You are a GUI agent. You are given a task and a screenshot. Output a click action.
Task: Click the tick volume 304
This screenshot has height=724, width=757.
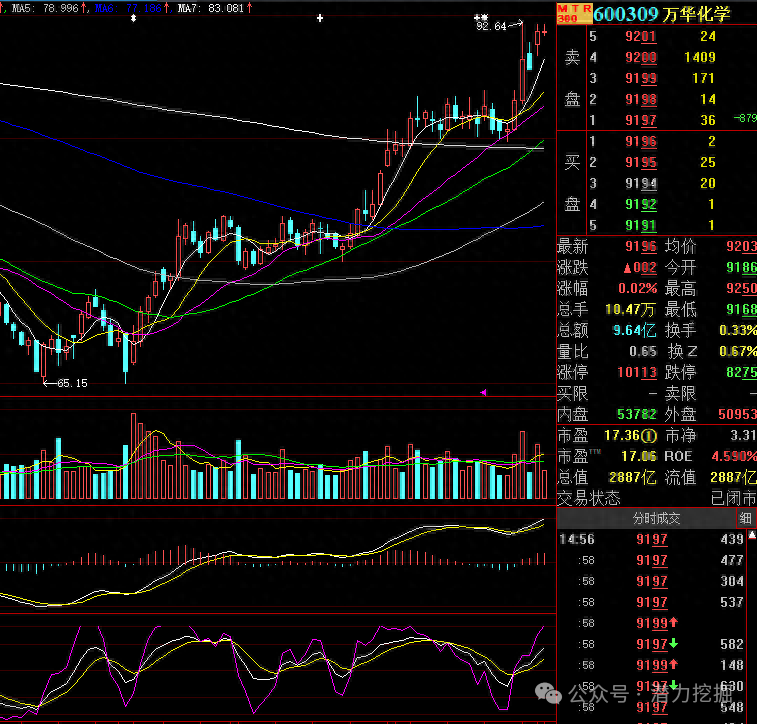pyautogui.click(x=732, y=581)
